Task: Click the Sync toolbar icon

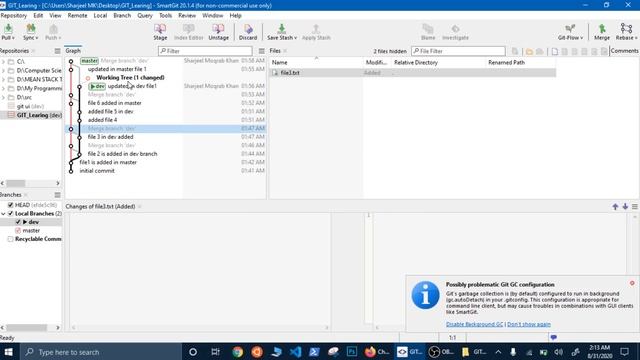Action: [31, 29]
